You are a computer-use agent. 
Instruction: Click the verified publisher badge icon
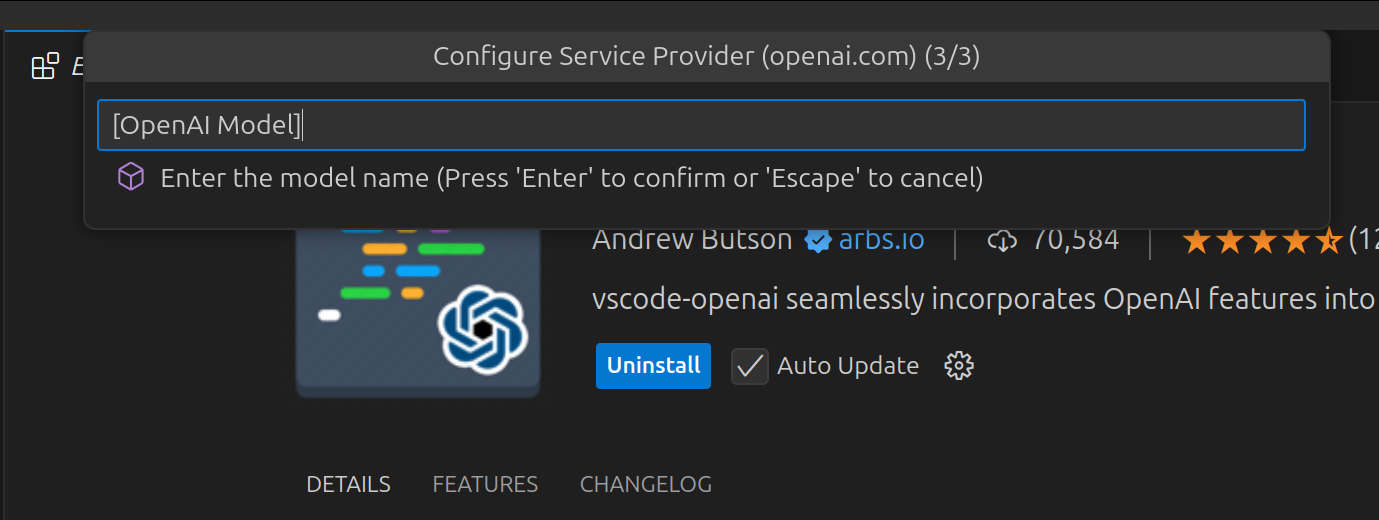coord(818,240)
